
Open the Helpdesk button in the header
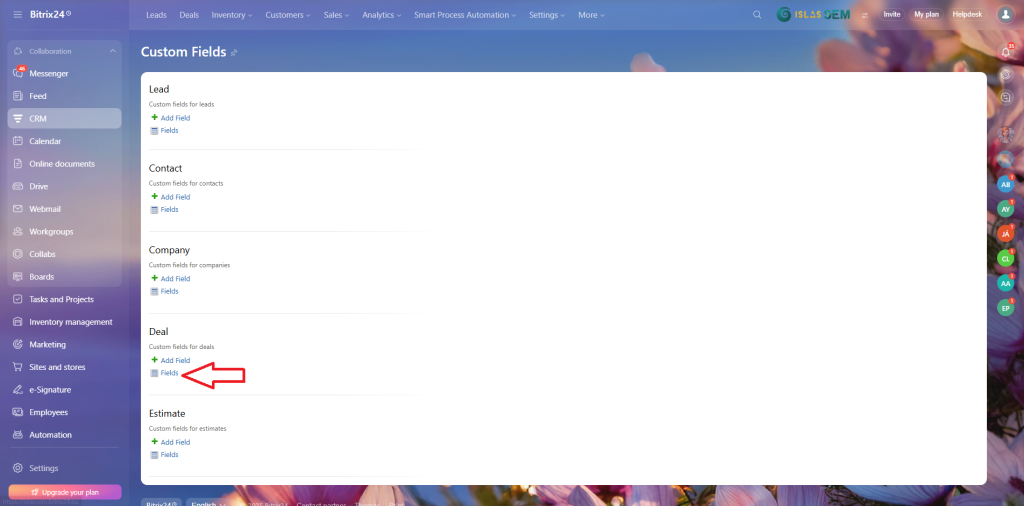pyautogui.click(x=967, y=15)
